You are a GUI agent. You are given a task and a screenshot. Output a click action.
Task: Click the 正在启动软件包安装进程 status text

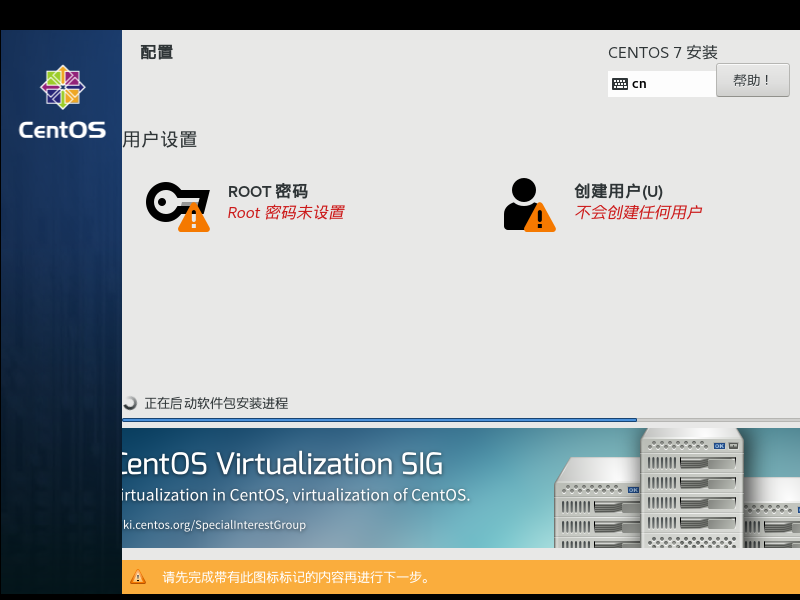(x=216, y=403)
